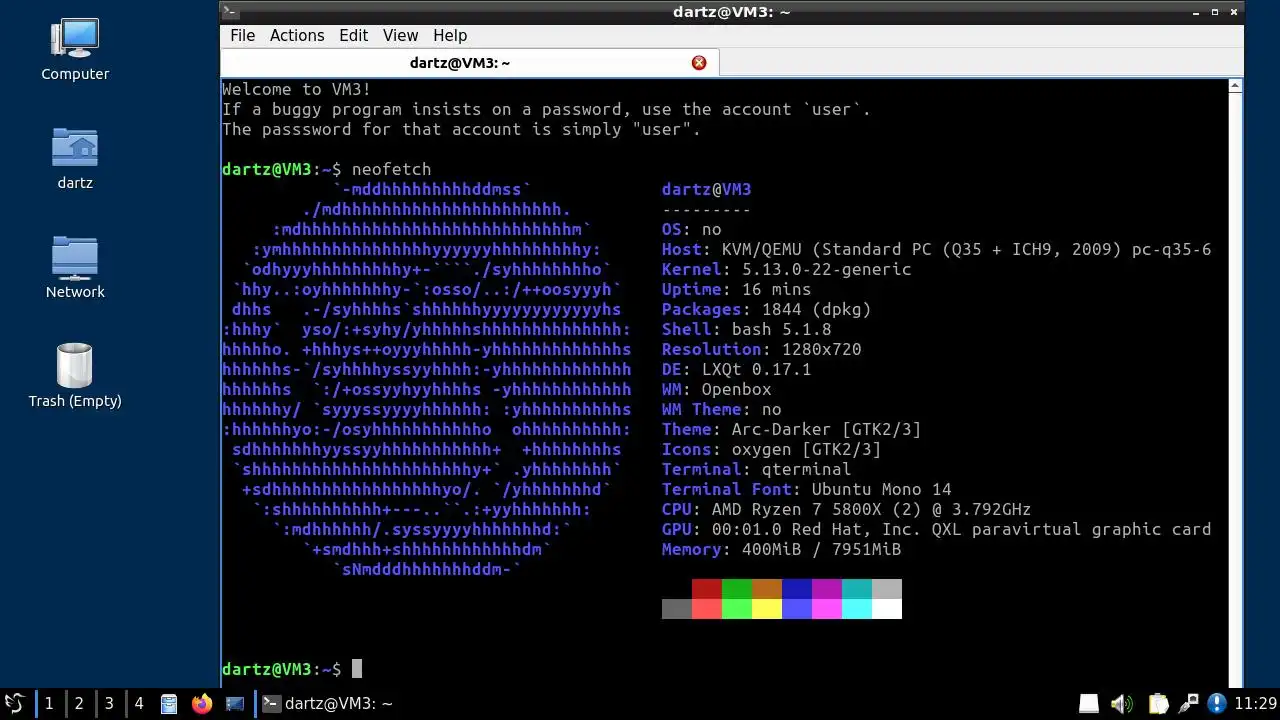Click the dartz@VM3: ~ taskbar window button
1280x720 pixels.
pyautogui.click(x=328, y=704)
